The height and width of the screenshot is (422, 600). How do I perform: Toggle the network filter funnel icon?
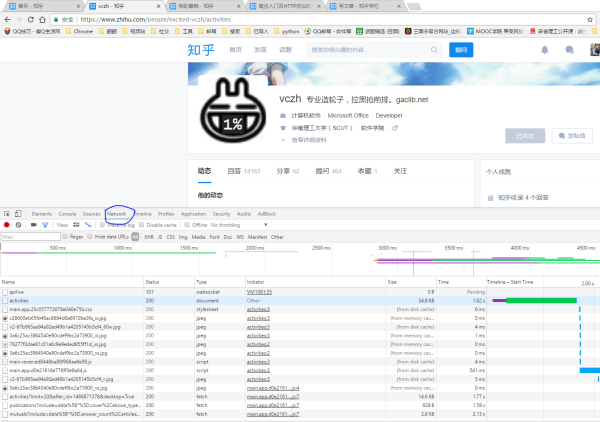[x=43, y=225]
